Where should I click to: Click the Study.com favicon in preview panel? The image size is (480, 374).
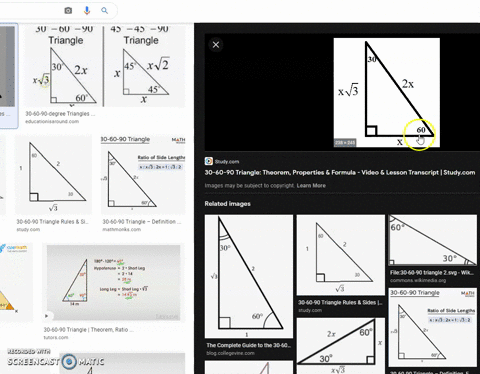209,161
